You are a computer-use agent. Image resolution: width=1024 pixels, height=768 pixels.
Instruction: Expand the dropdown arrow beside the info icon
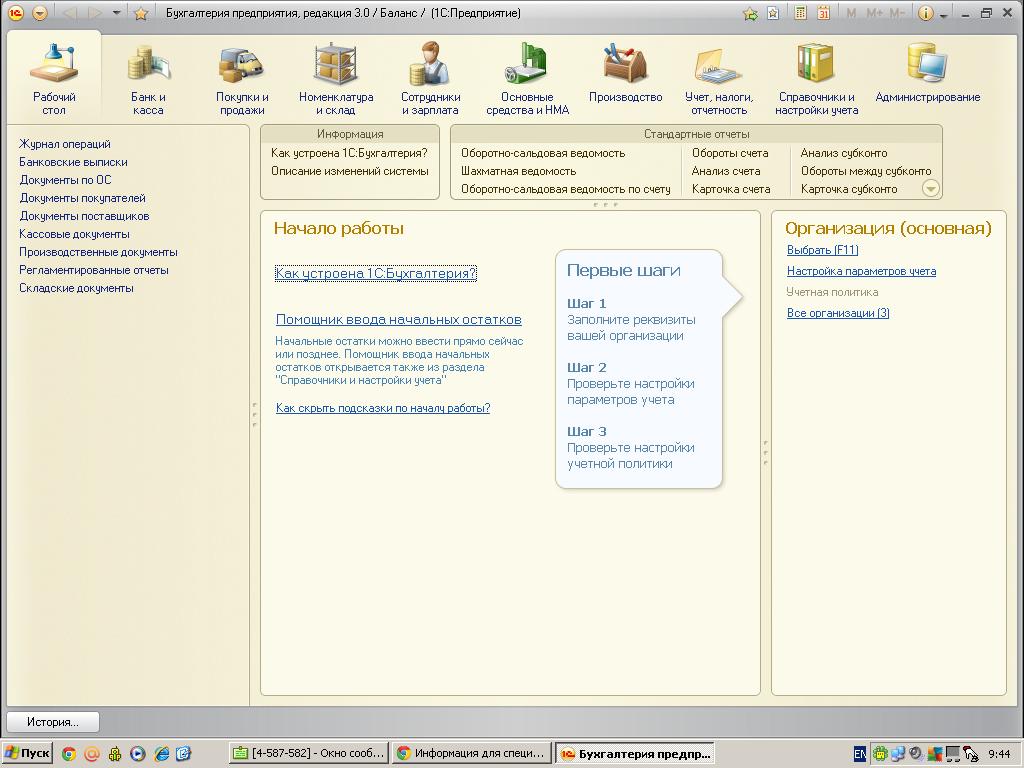click(x=944, y=15)
